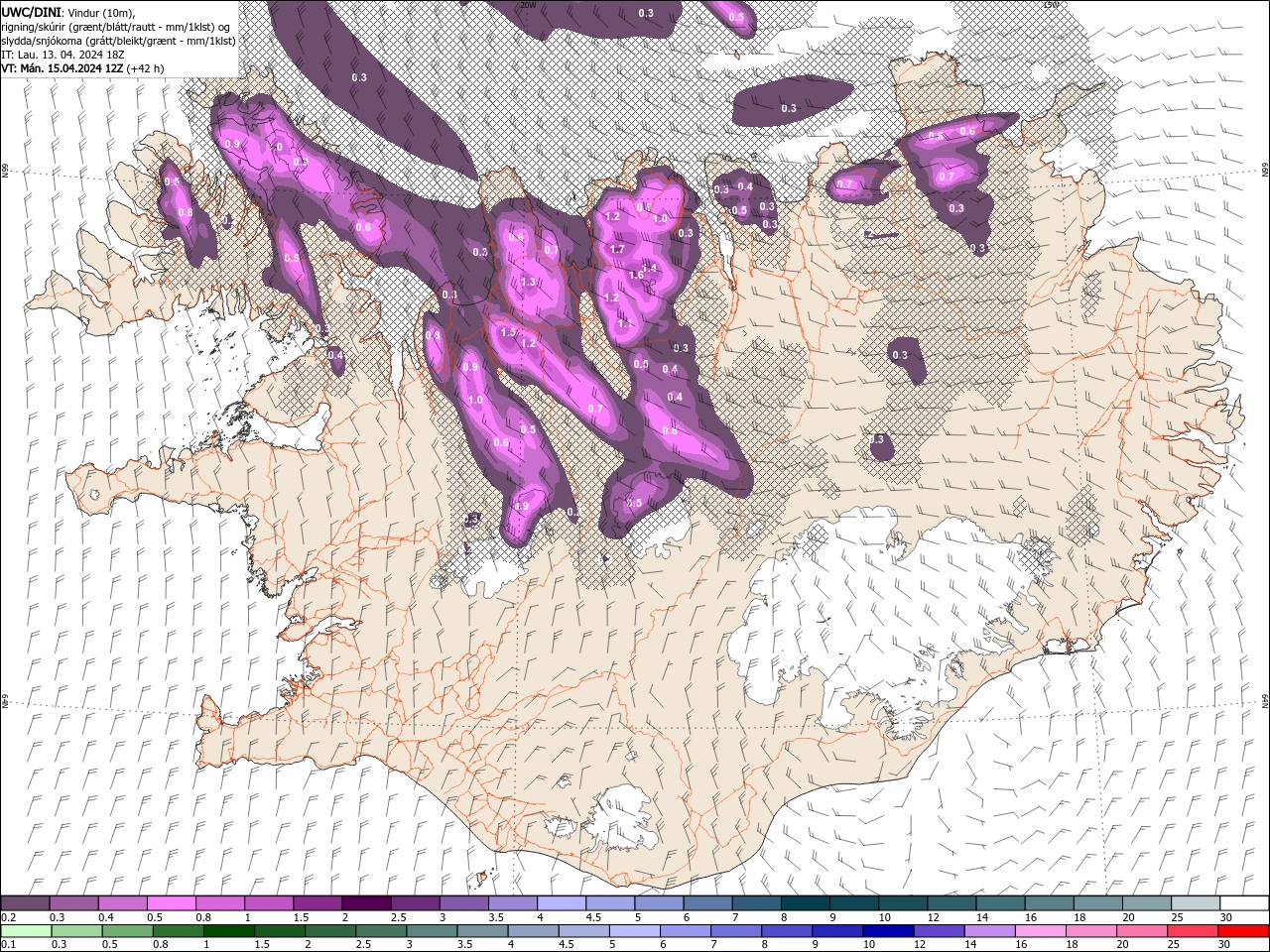Viewport: 1270px width, 952px height.
Task: Click the upper legend swatch between 18 and 20
Action: pos(1096,902)
